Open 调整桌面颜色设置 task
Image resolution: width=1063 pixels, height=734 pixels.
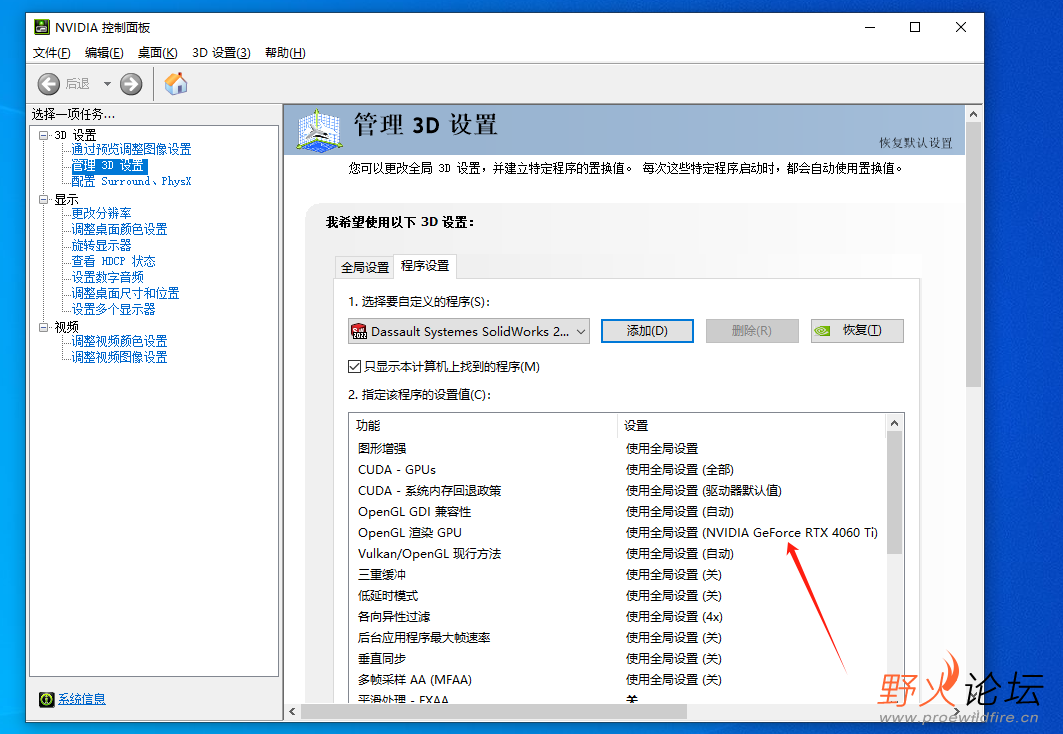pos(119,229)
